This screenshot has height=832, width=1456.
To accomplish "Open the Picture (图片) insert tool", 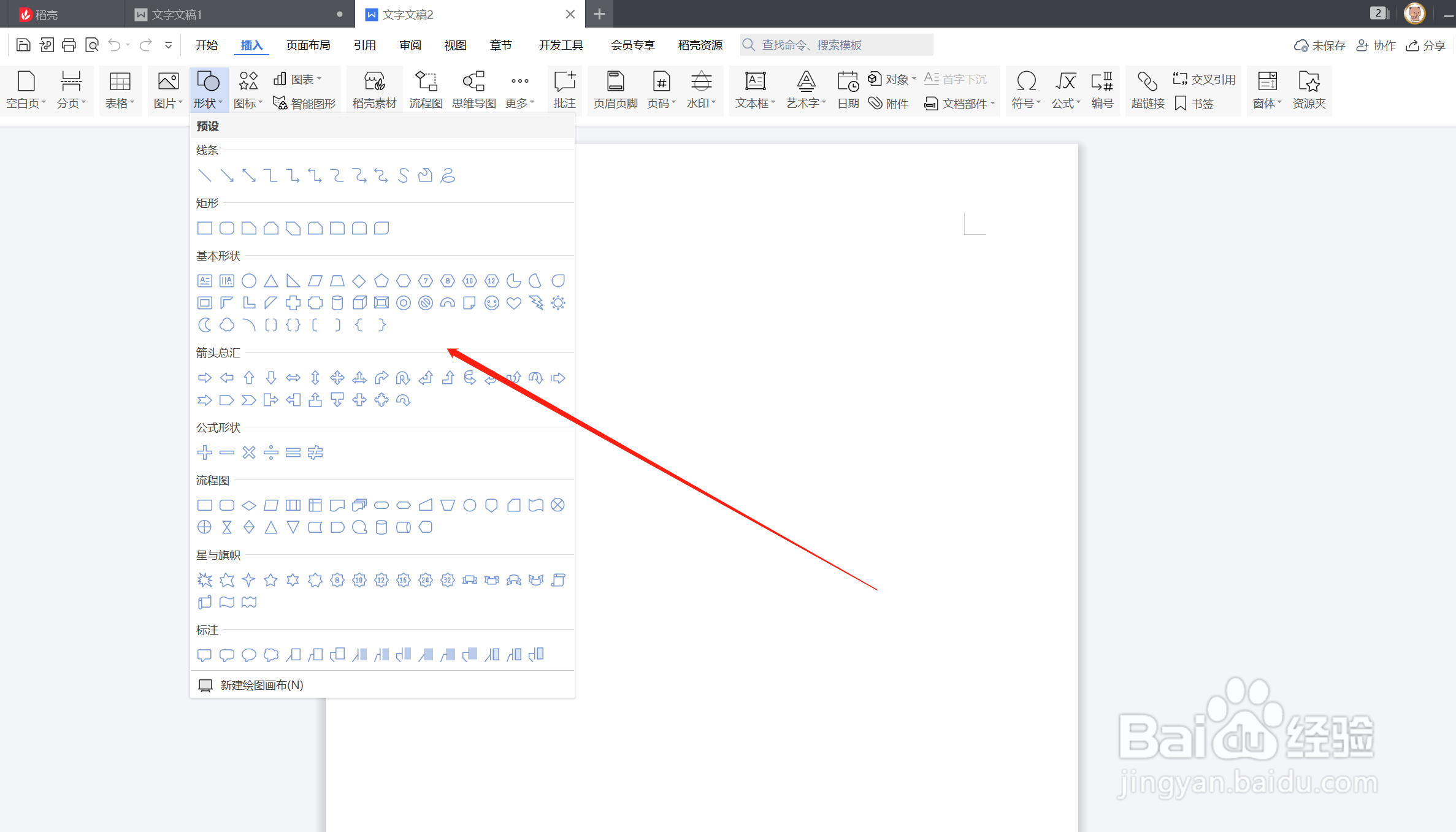I will (x=168, y=90).
